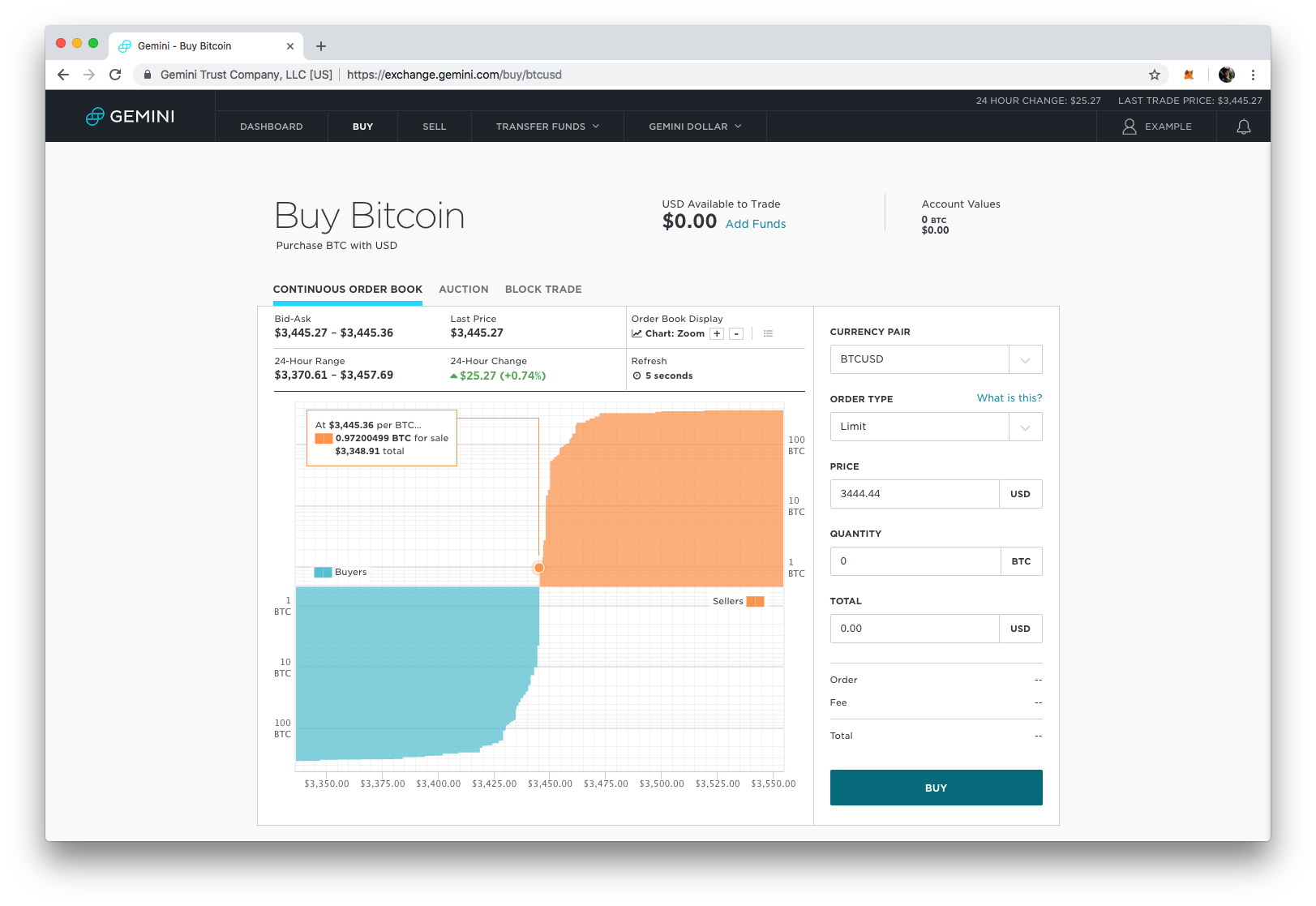Screen dimensions: 1316x906
Task: Click the '$25.27 (+0.74%)' change value
Action: [x=503, y=376]
